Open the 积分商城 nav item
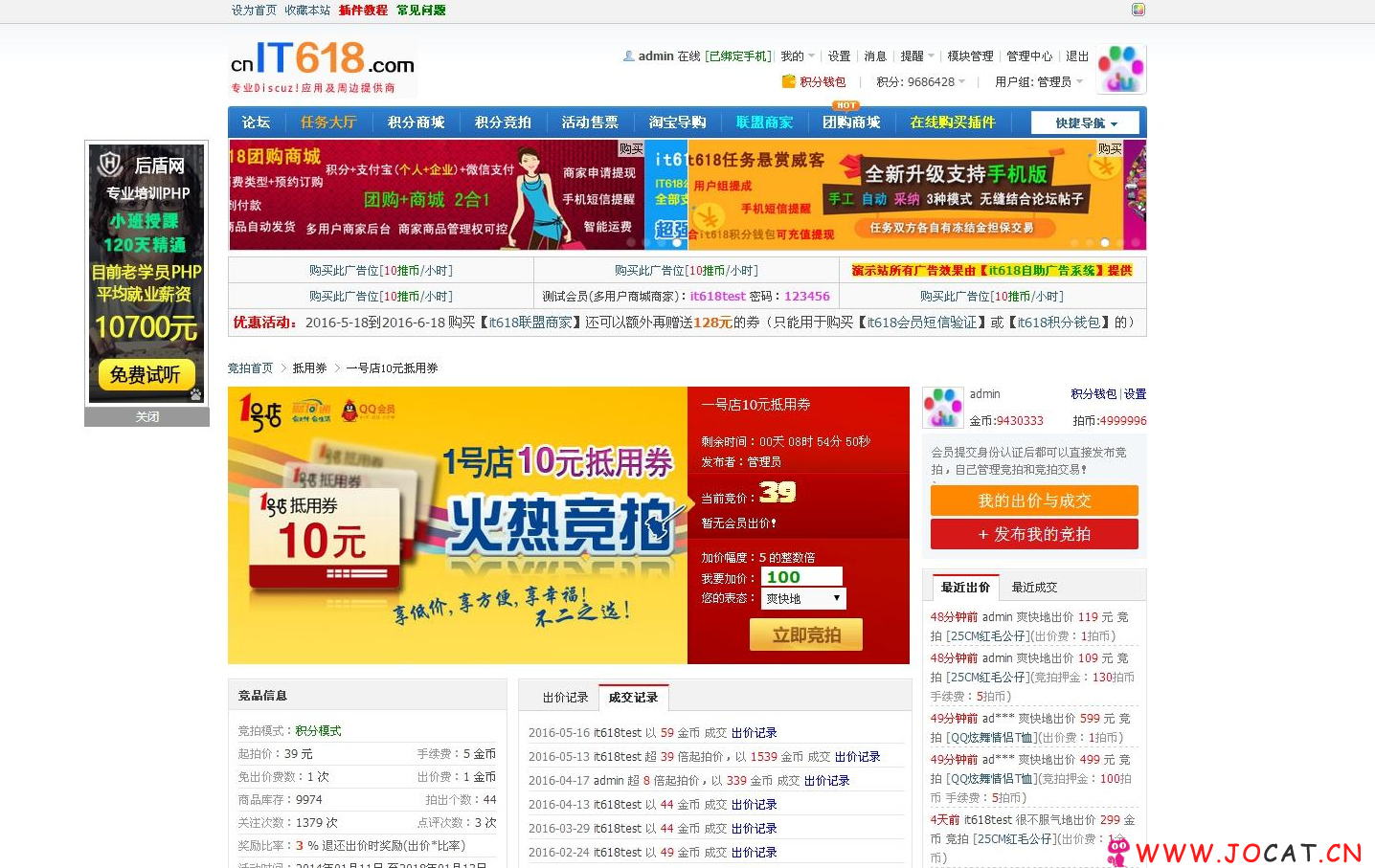The height and width of the screenshot is (868, 1375). 416,122
